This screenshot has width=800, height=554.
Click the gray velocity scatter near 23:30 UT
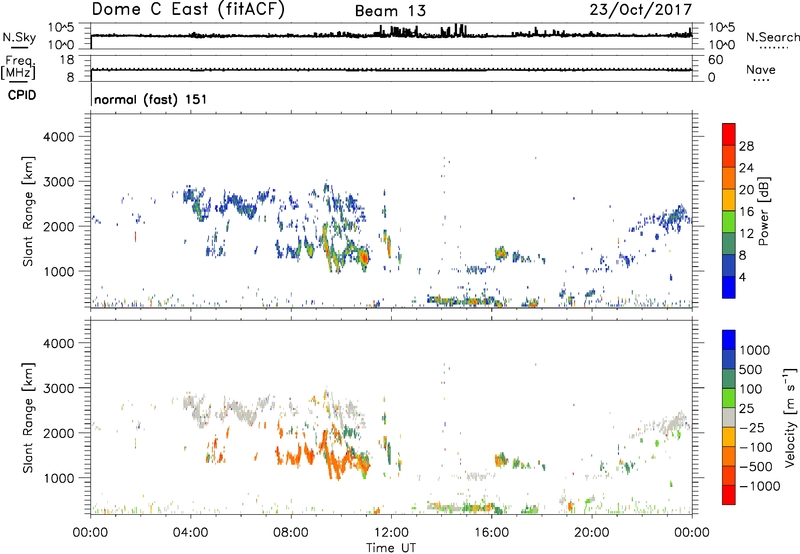(x=674, y=422)
